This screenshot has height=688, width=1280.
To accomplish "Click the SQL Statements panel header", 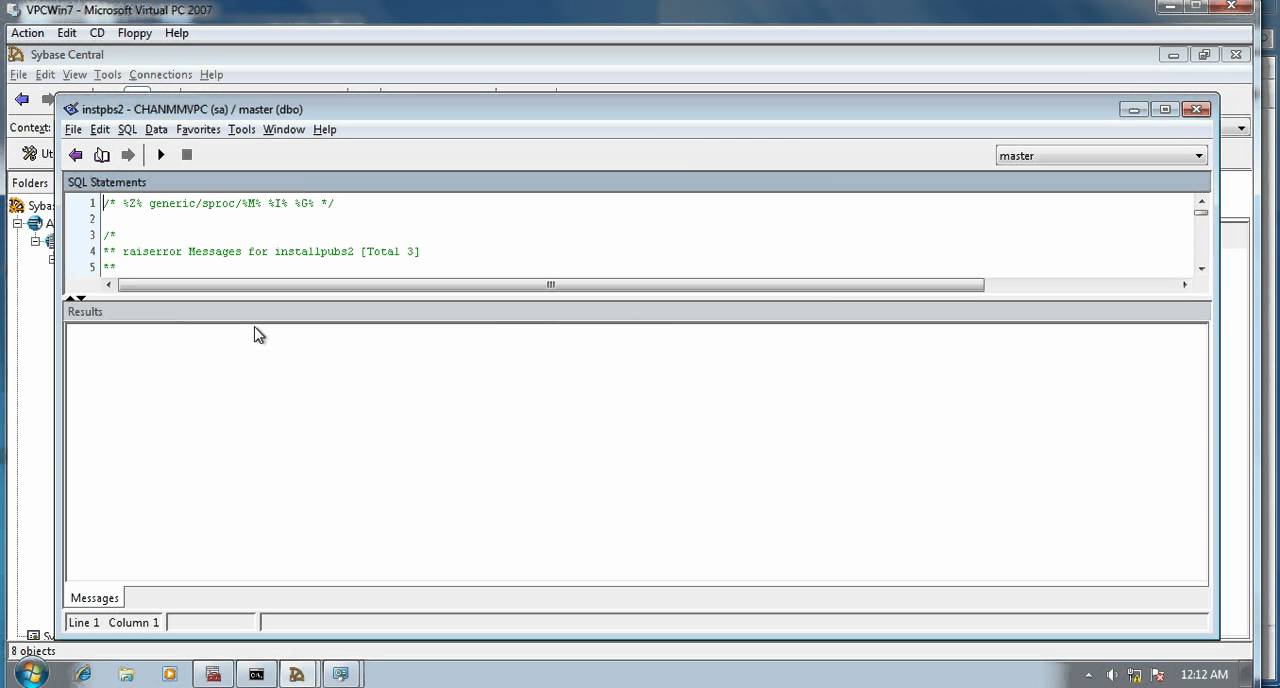I will (x=637, y=182).
